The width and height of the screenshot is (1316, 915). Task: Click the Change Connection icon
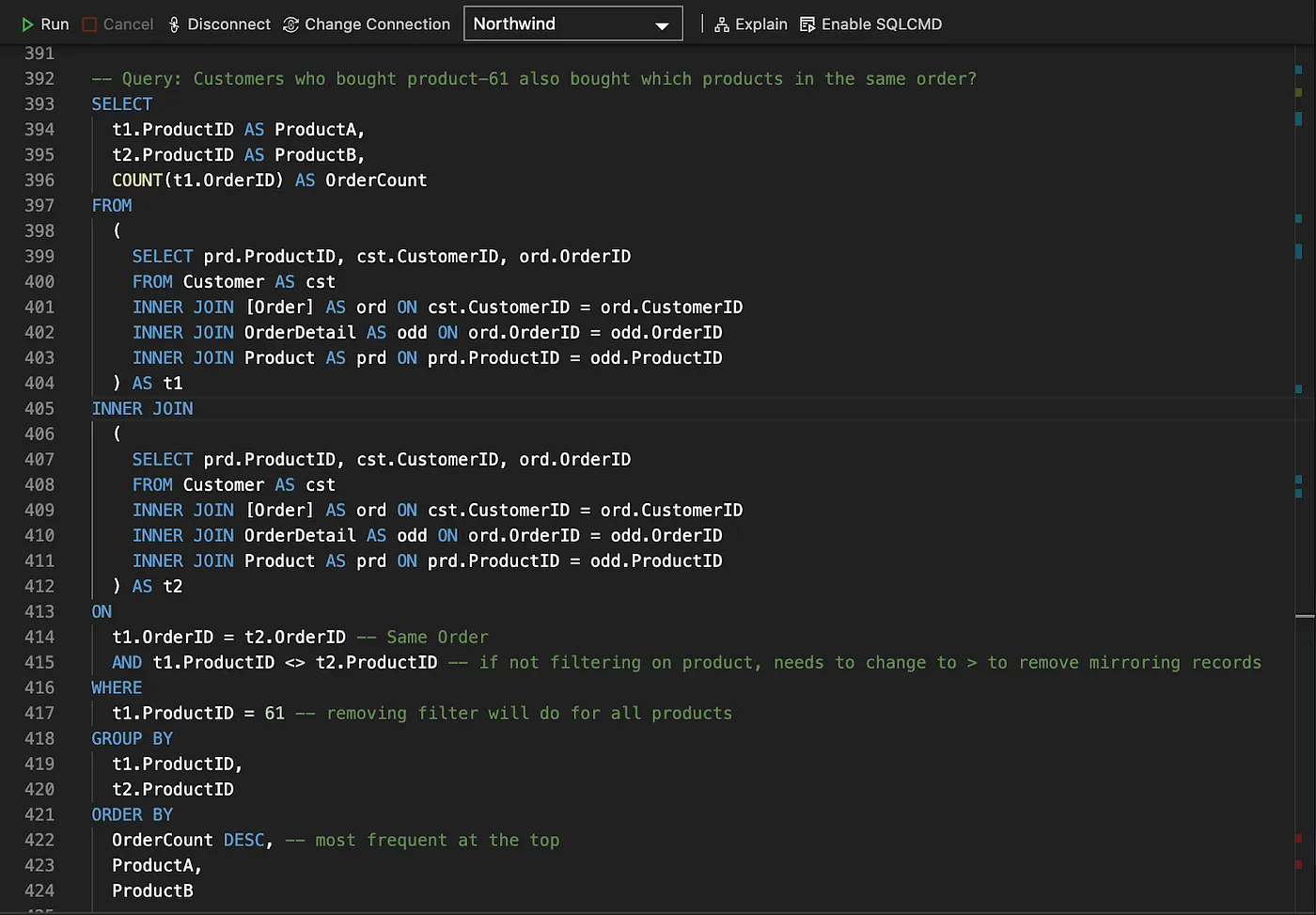pos(291,24)
